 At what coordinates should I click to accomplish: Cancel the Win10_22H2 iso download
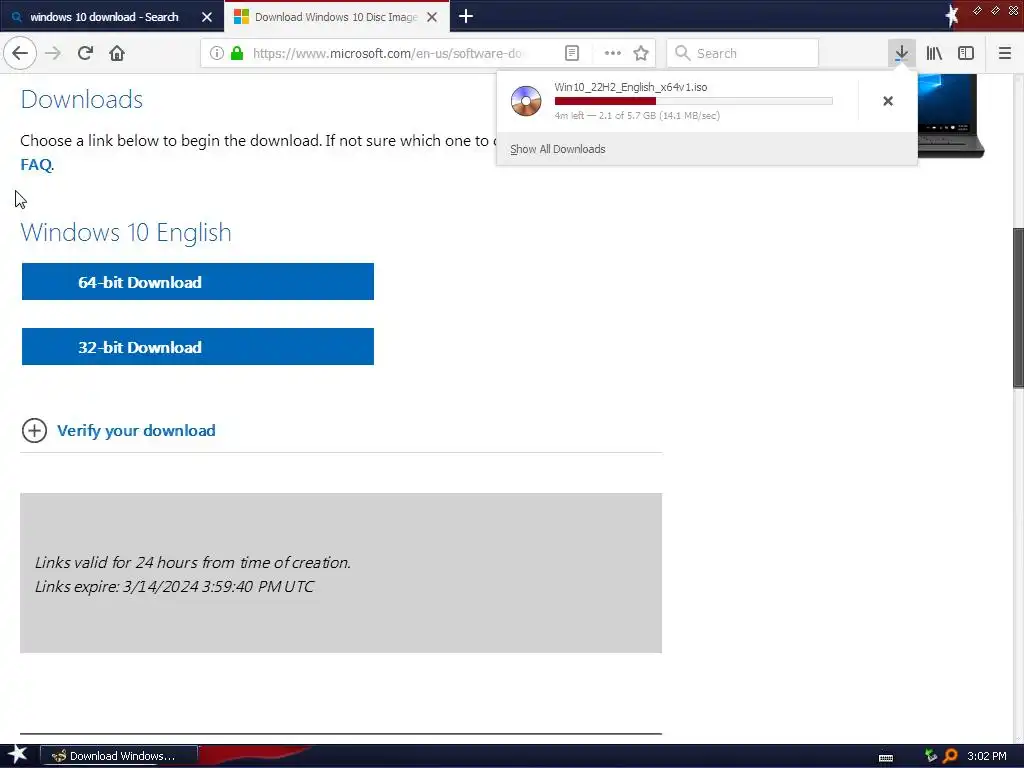click(x=888, y=101)
